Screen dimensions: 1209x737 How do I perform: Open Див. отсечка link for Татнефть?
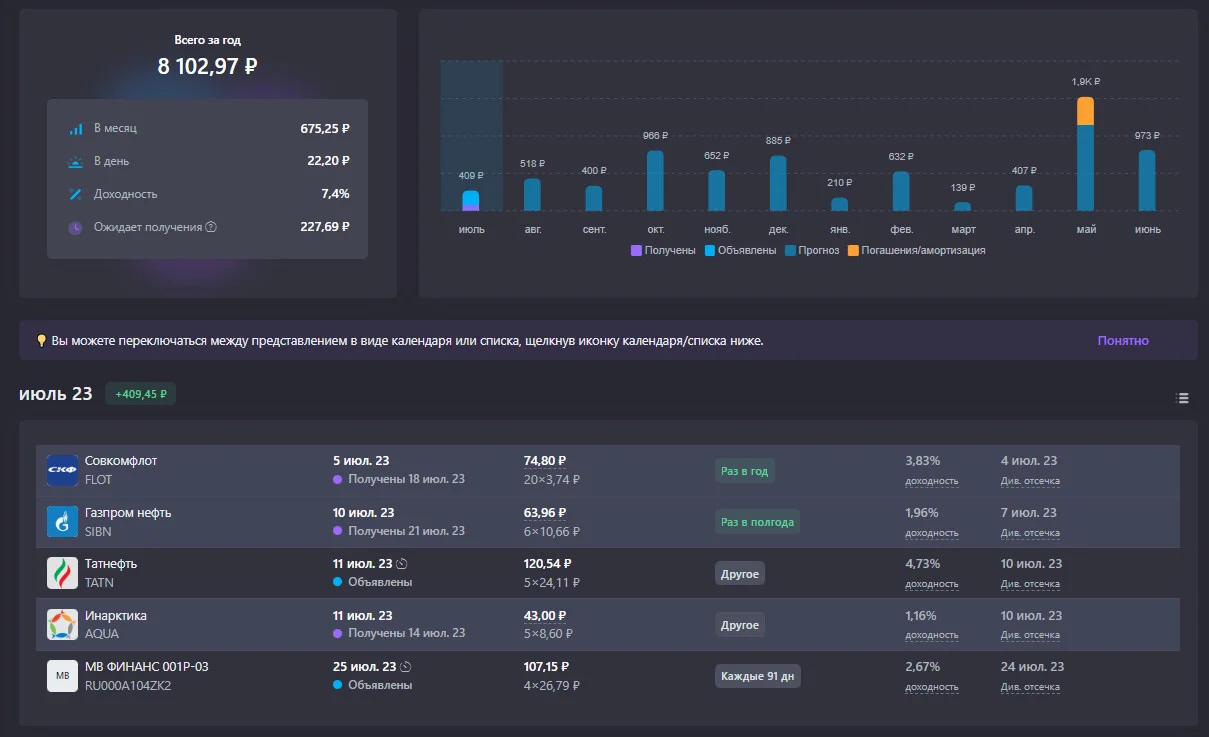point(1030,584)
